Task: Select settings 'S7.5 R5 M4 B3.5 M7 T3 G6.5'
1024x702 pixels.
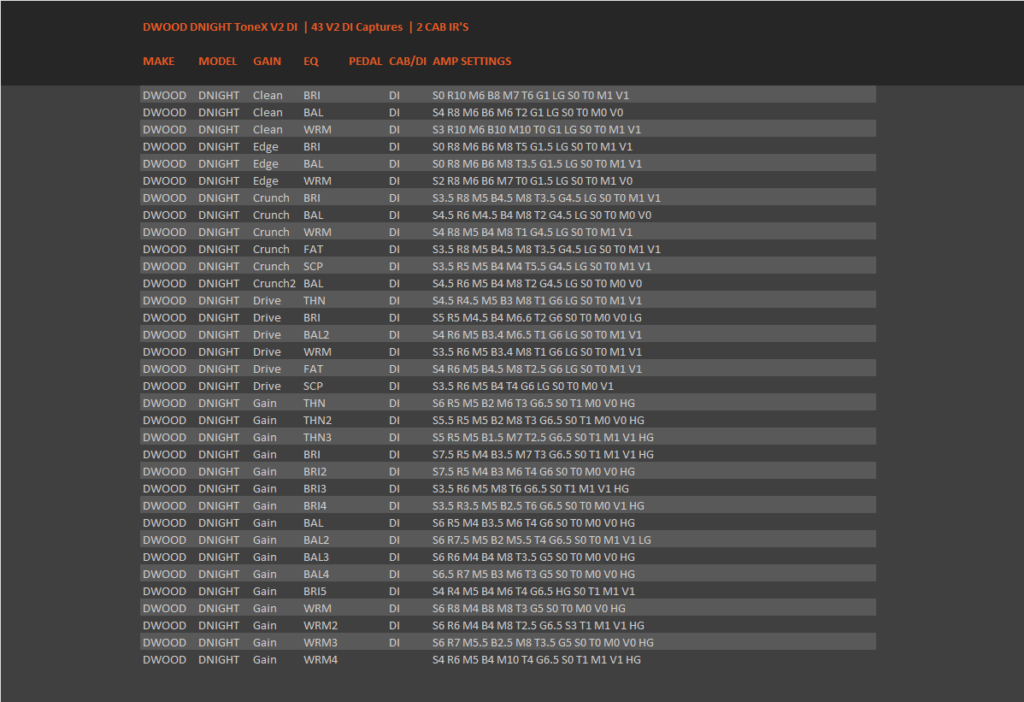Action: (543, 455)
